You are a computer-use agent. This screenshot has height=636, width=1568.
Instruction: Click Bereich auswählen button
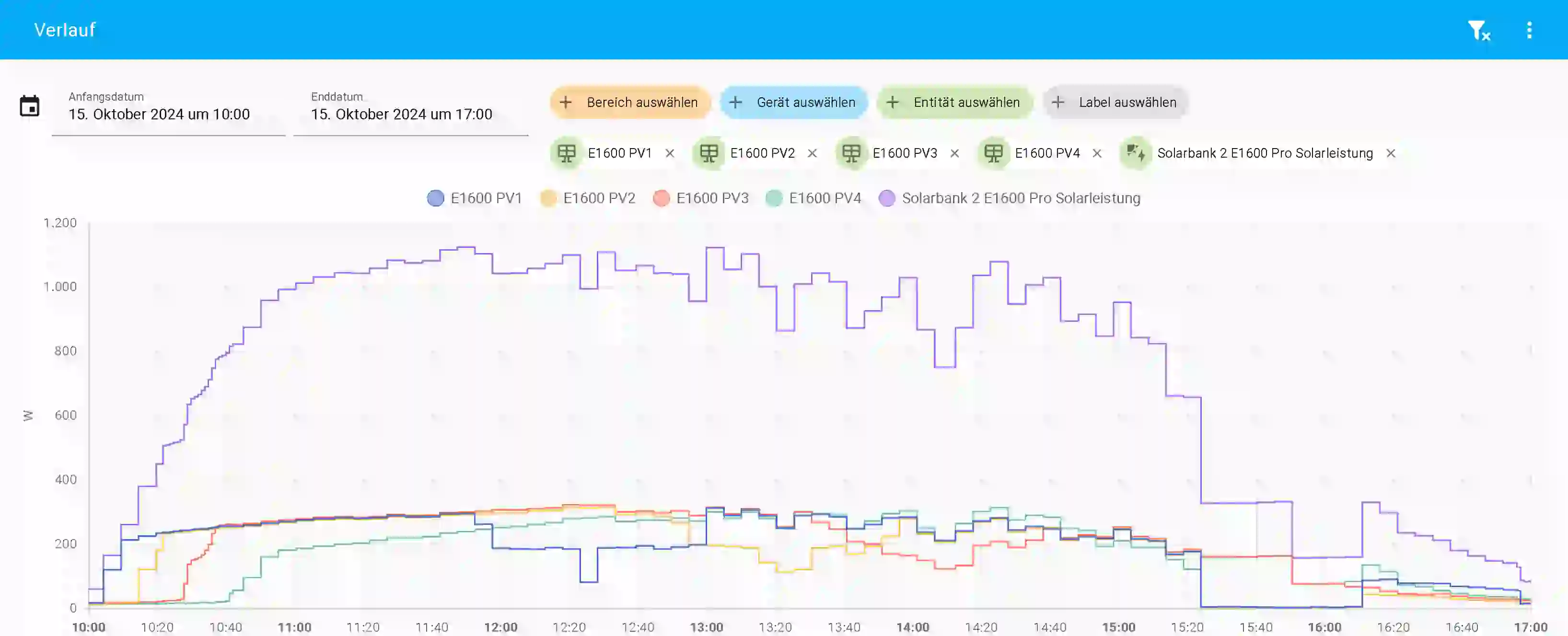630,102
